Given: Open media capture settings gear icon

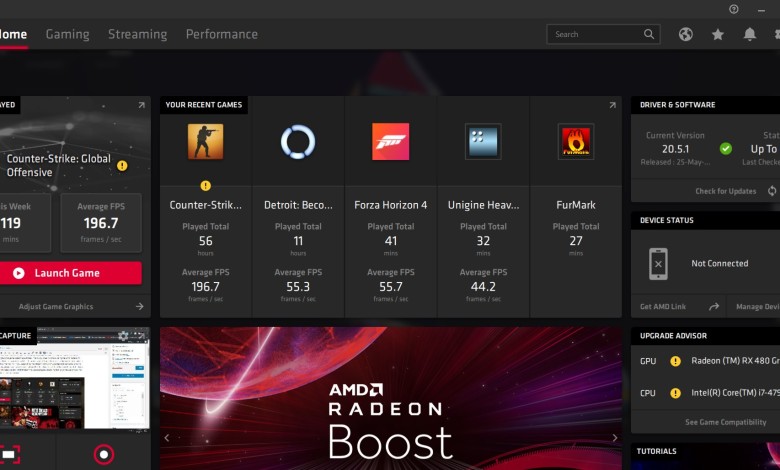Looking at the screenshot, I should coord(123,336).
